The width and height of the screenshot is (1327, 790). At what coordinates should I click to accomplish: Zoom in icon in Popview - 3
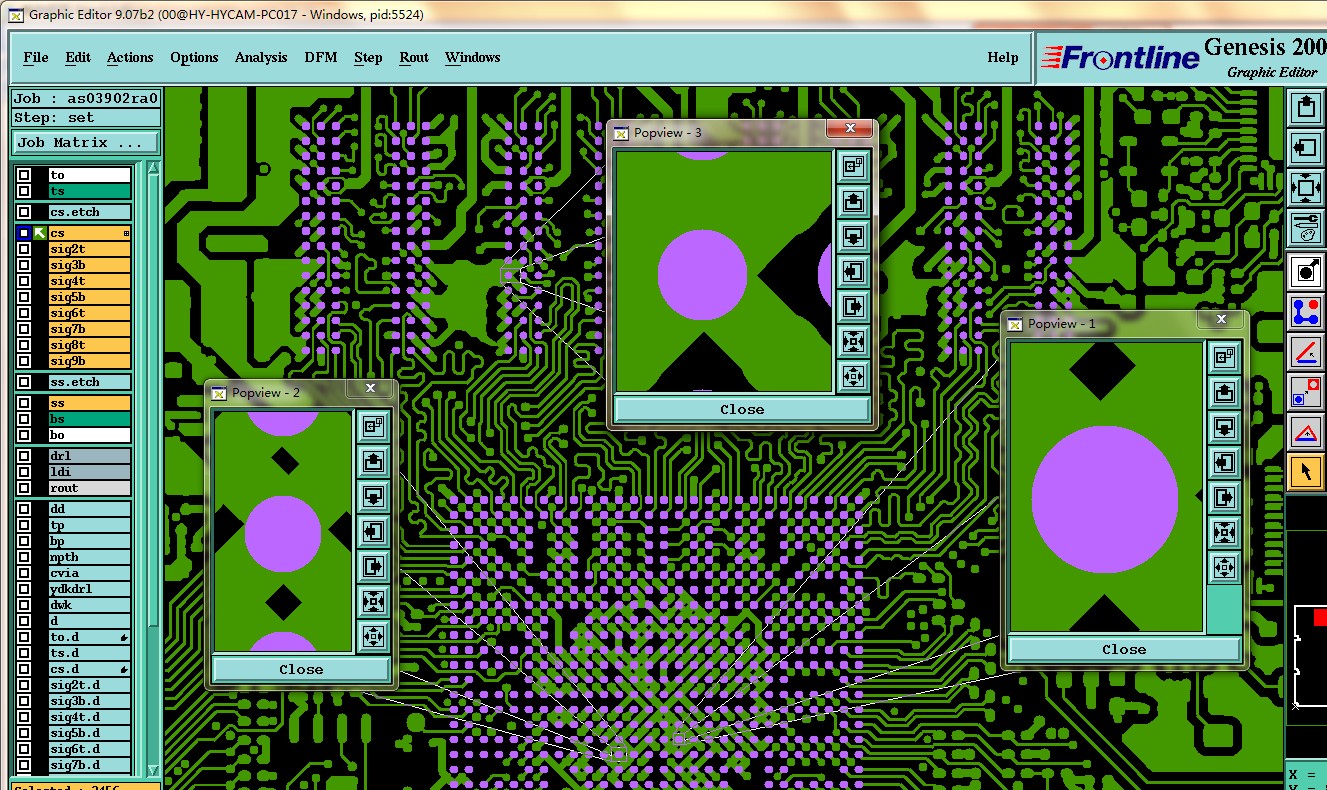tap(853, 341)
